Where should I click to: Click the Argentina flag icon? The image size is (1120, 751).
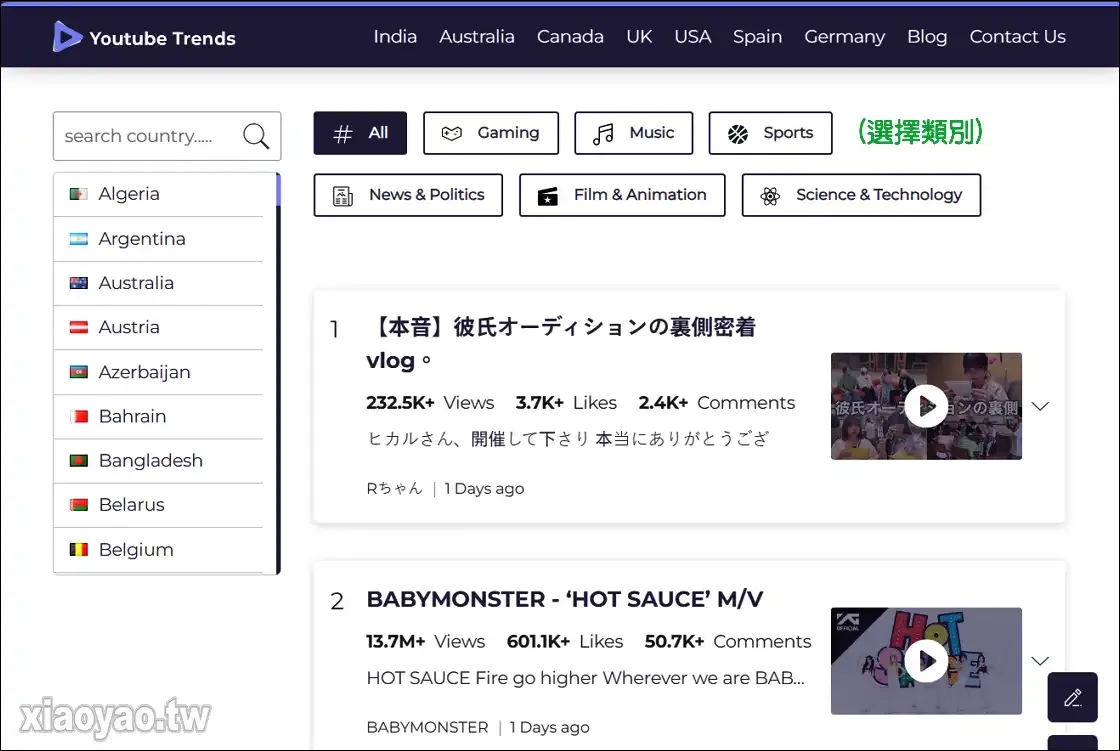79,239
